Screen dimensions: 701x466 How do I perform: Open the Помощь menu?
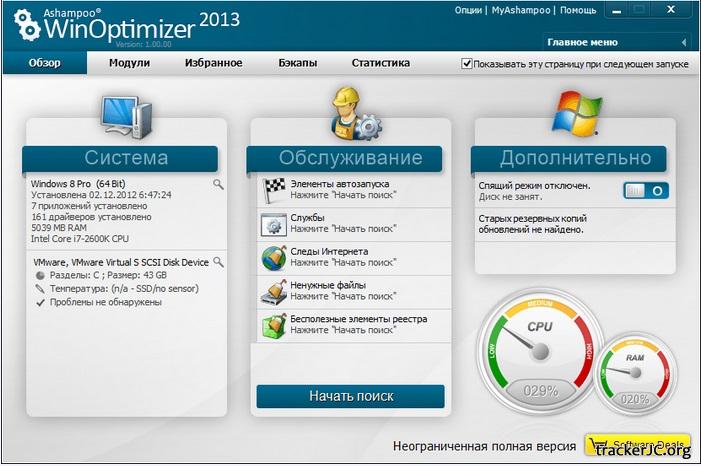578,10
